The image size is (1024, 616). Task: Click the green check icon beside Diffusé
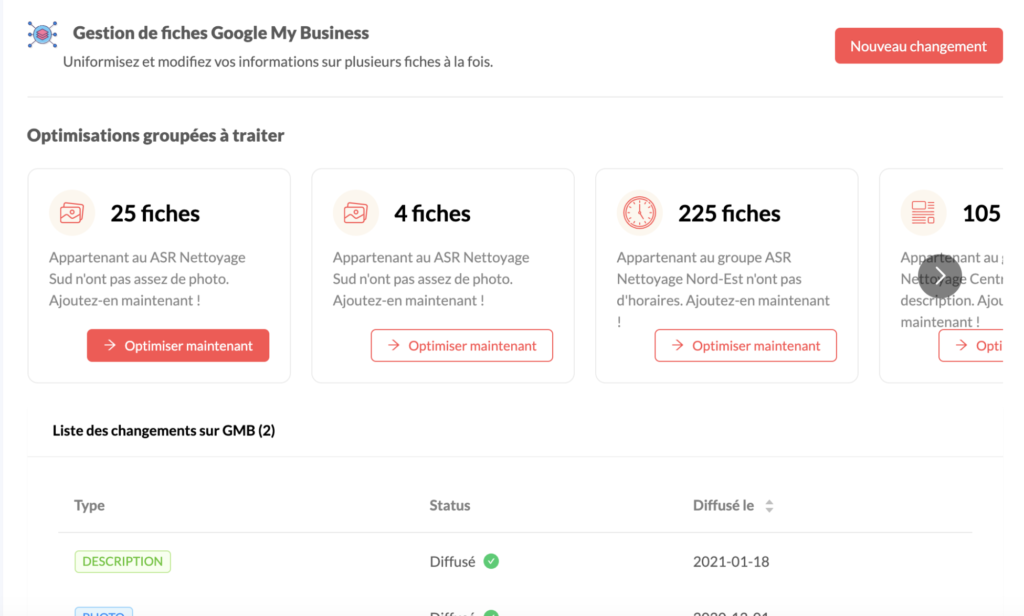(x=491, y=561)
